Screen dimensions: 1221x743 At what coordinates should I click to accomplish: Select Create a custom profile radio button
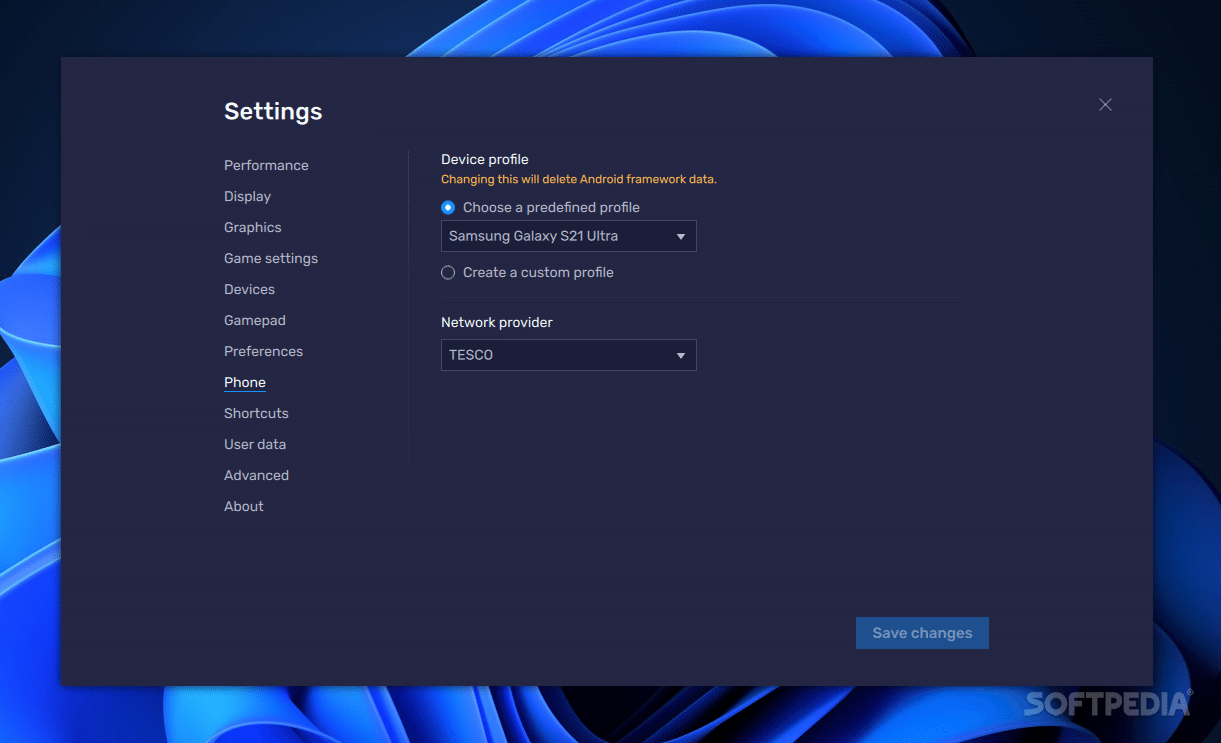448,272
